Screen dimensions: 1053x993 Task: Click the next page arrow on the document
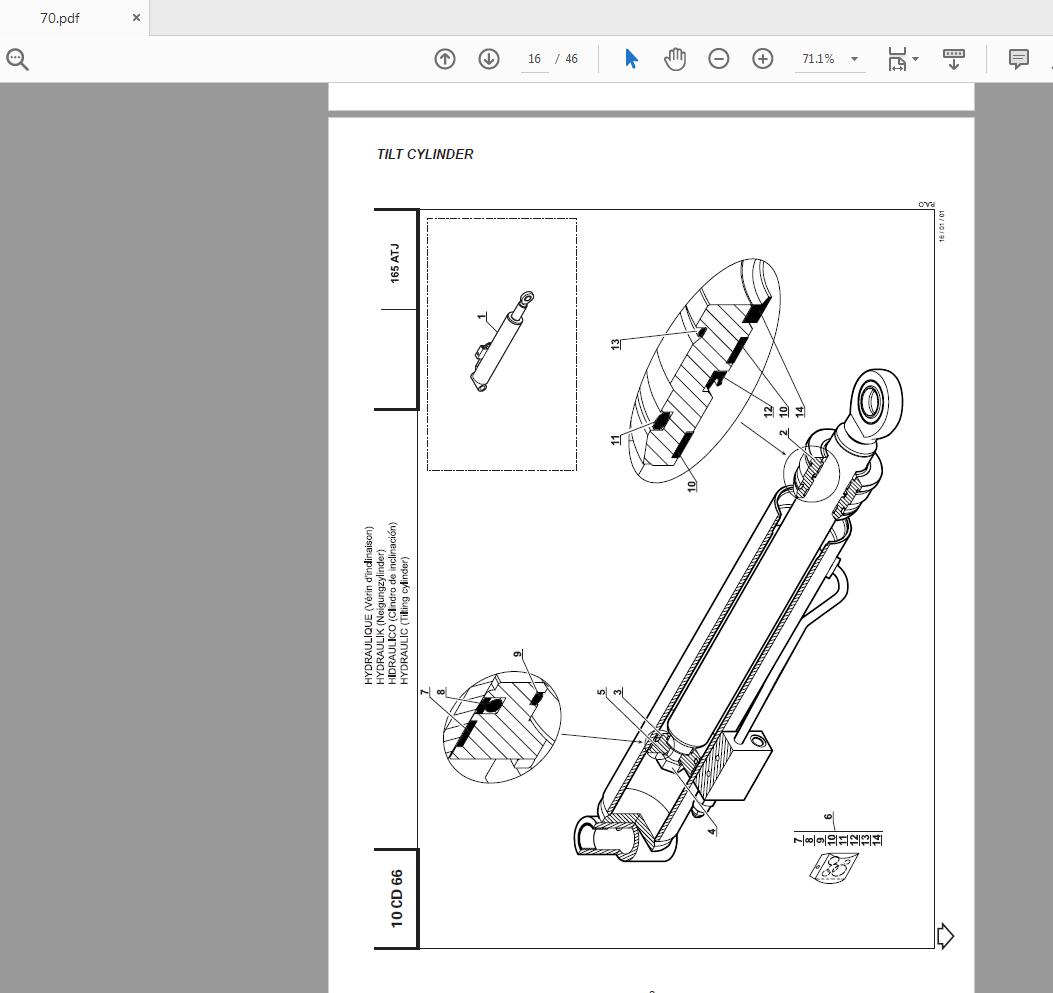(943, 936)
